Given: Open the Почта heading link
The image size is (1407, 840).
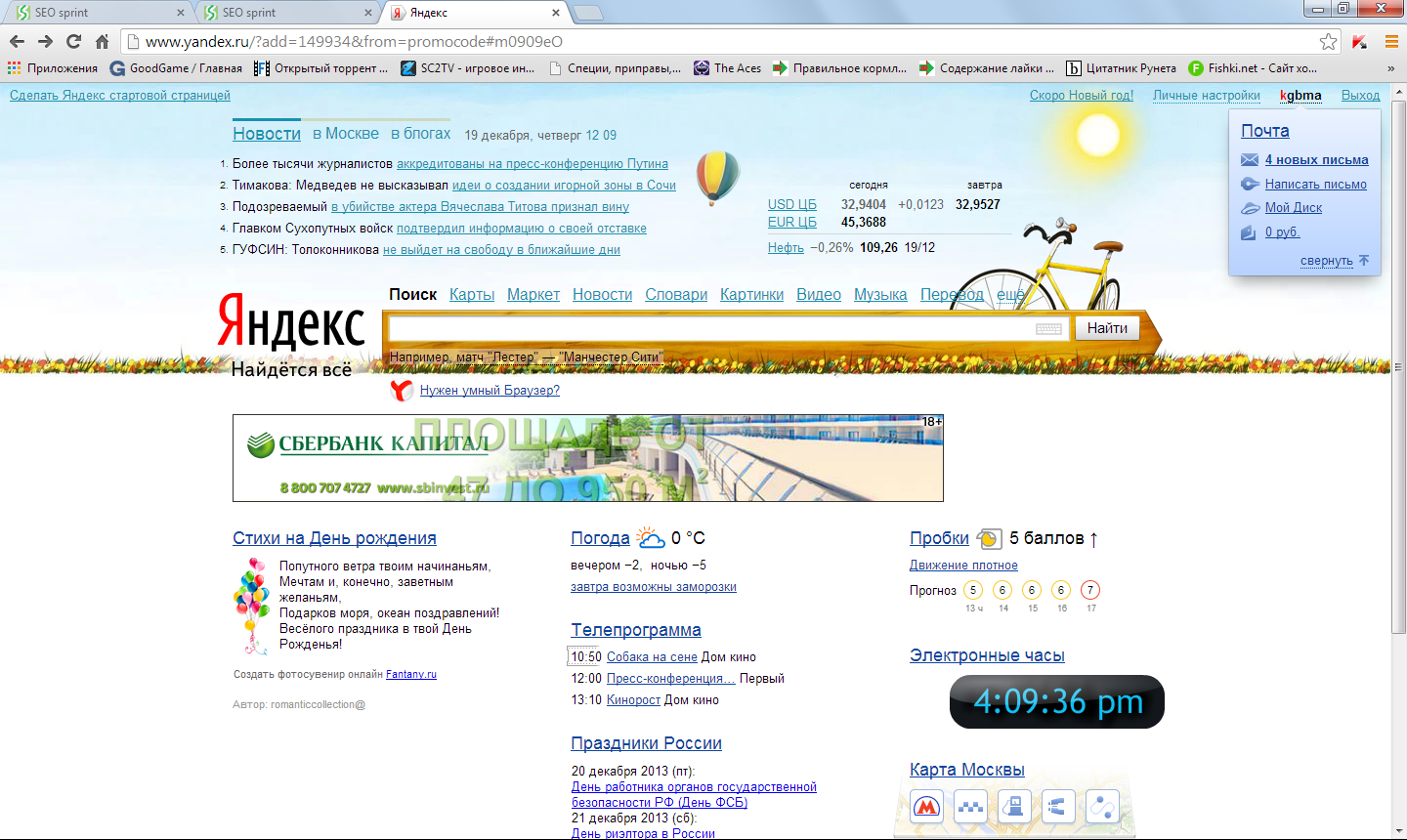Looking at the screenshot, I should point(1265,131).
